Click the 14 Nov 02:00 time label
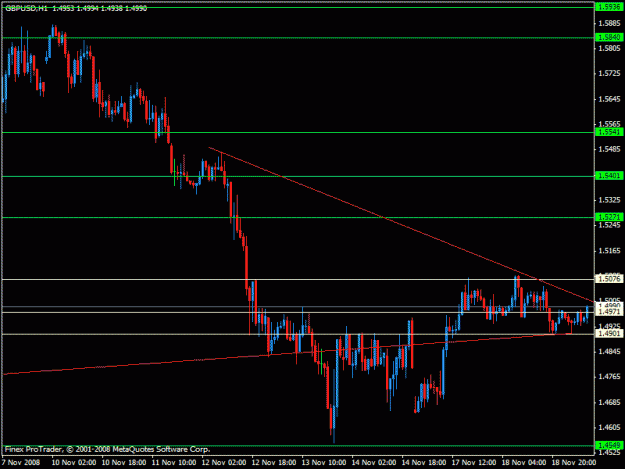 [x=374, y=463]
